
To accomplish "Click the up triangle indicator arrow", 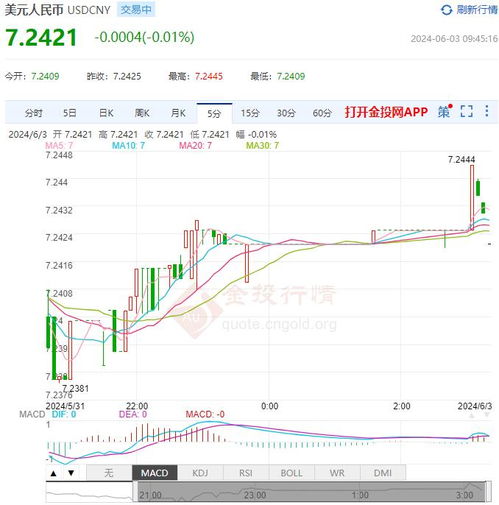I will [53, 473].
